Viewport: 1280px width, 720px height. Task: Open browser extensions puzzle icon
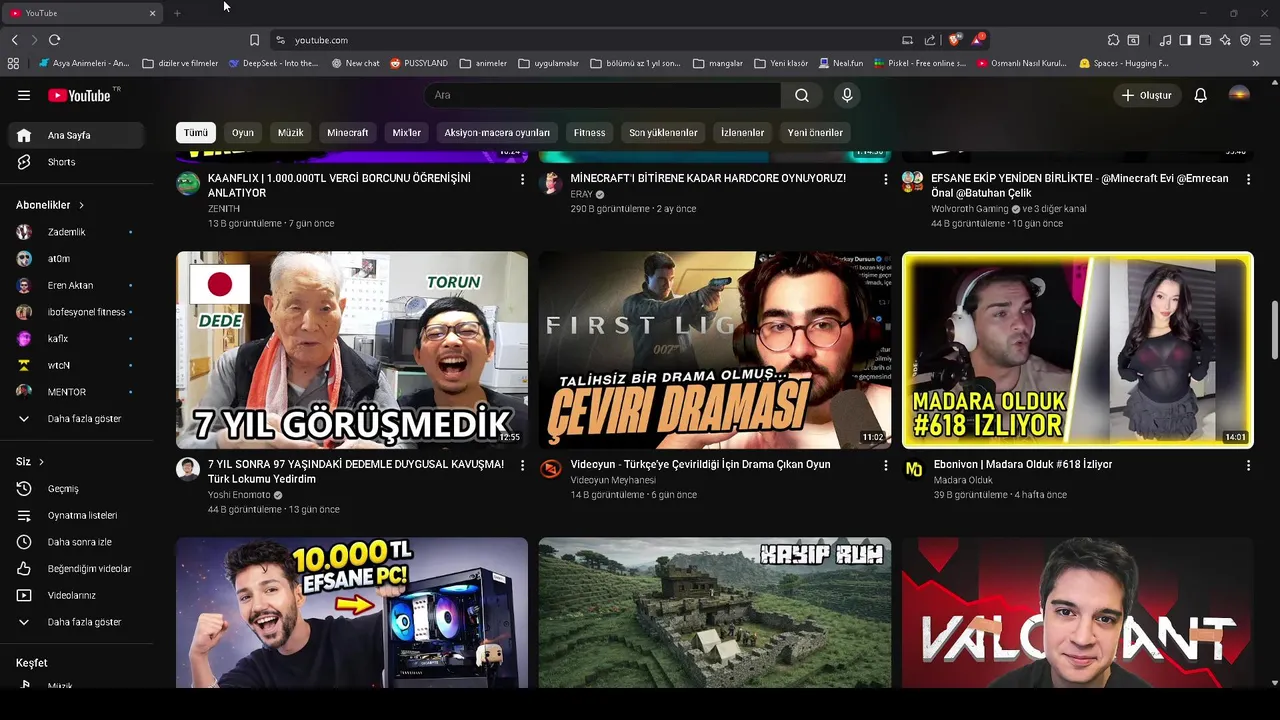click(x=1113, y=40)
